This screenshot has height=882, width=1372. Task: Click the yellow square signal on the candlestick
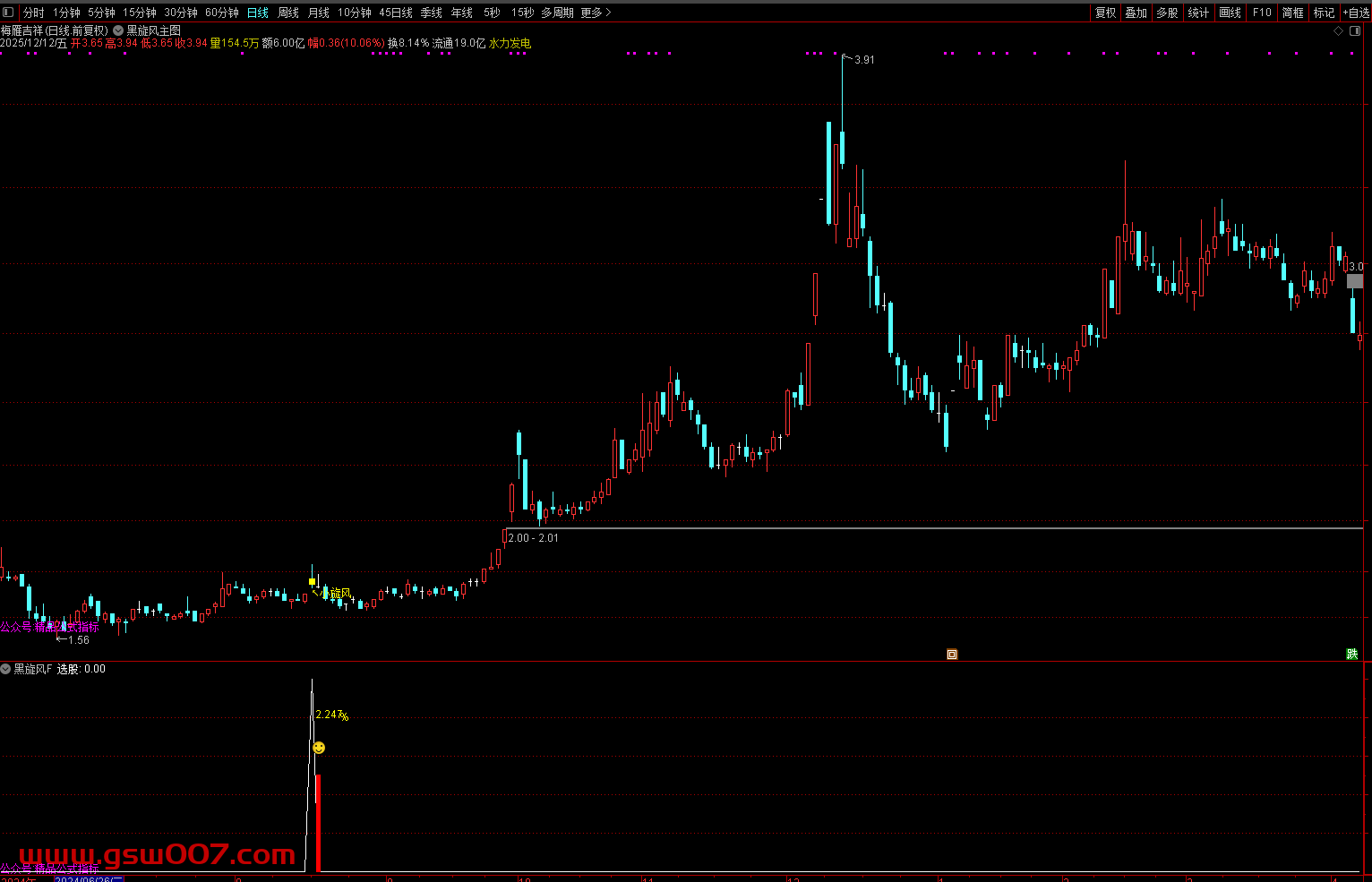pyautogui.click(x=312, y=581)
